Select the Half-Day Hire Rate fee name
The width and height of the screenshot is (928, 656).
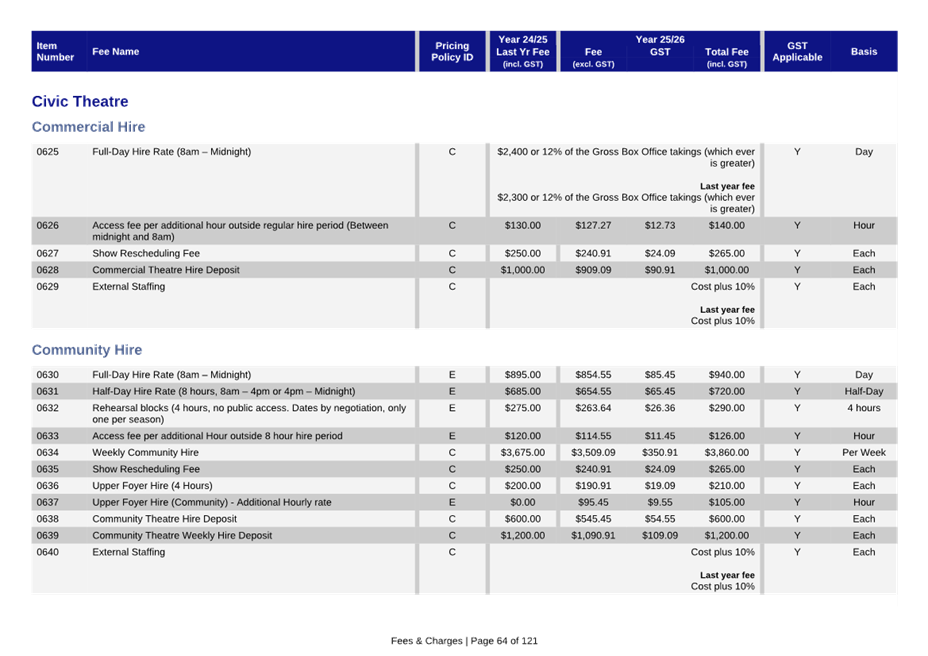click(224, 391)
